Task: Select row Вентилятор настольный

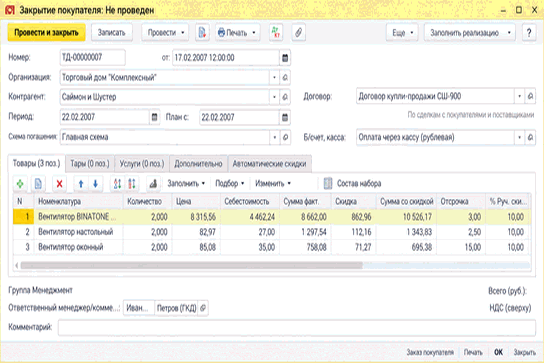Action: pos(272,232)
